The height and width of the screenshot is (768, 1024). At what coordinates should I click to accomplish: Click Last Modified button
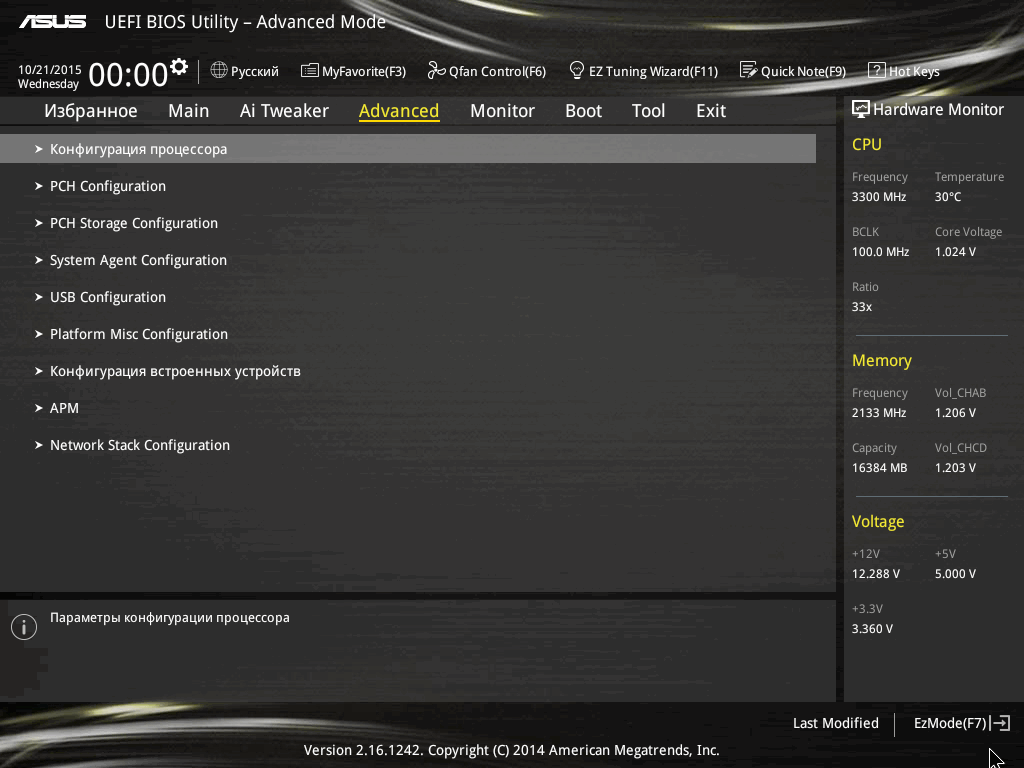(x=835, y=723)
